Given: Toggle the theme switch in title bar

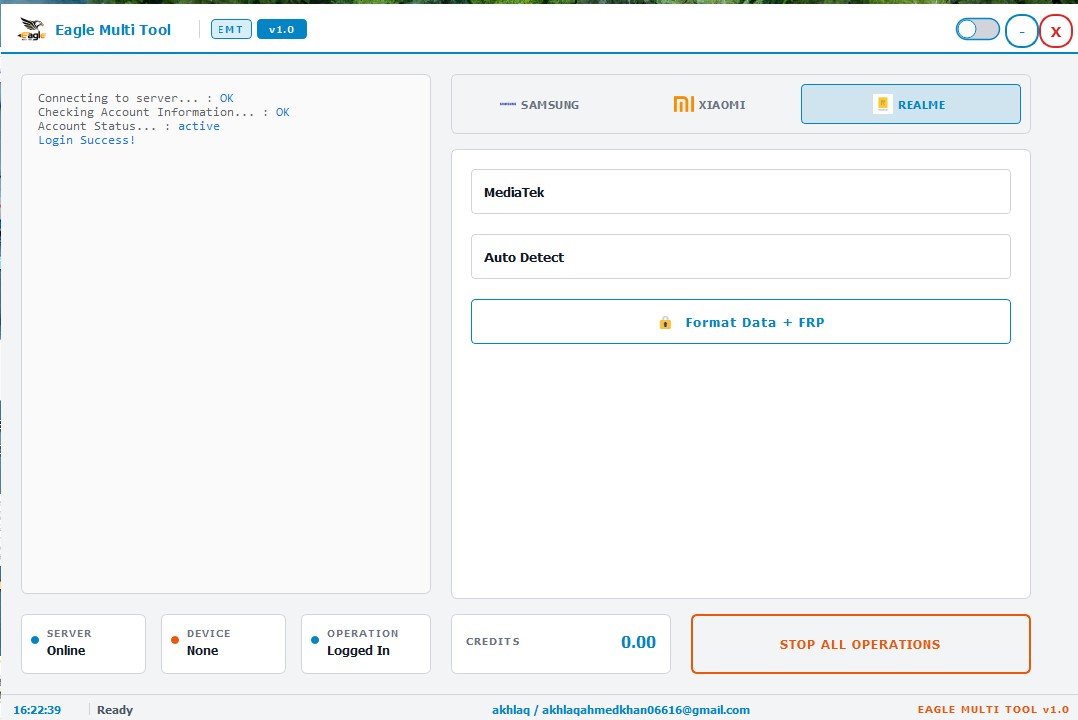Looking at the screenshot, I should 977,30.
